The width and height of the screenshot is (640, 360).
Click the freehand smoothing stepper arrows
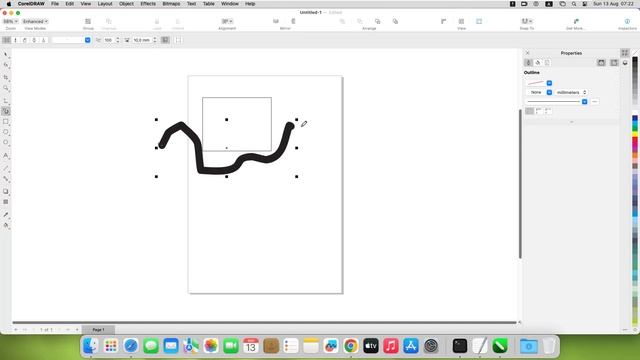coord(118,40)
